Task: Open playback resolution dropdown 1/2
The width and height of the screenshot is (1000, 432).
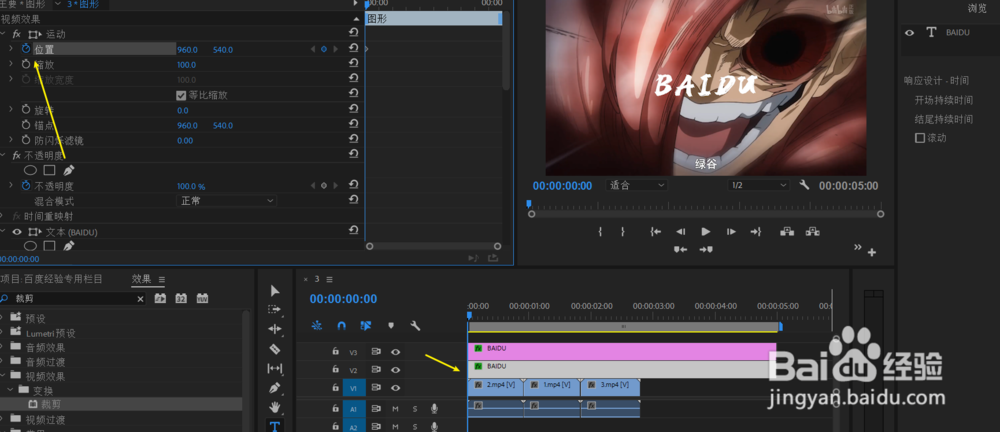Action: coord(759,185)
